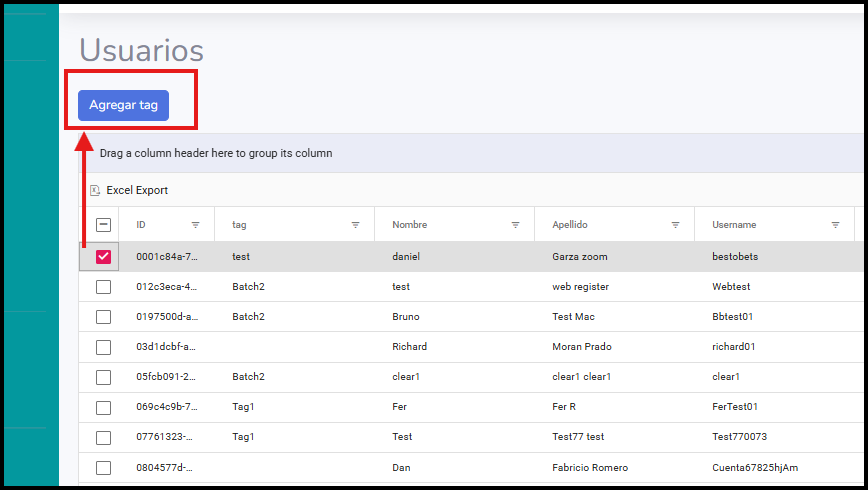This screenshot has width=868, height=490.
Task: Click username cell 'richard01'
Action: 733,347
